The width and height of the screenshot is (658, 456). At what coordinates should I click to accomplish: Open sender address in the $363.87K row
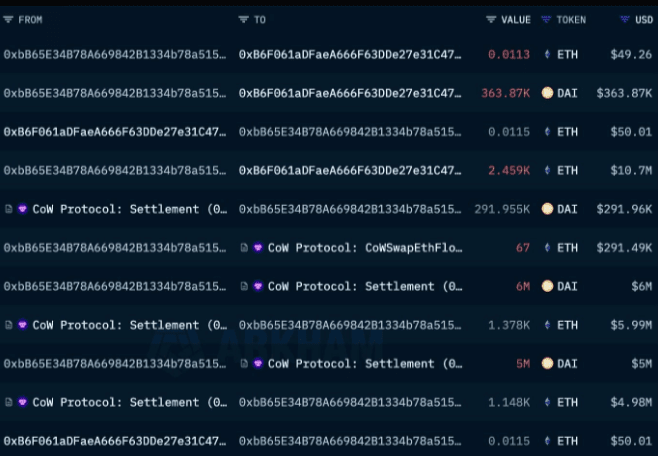point(115,93)
